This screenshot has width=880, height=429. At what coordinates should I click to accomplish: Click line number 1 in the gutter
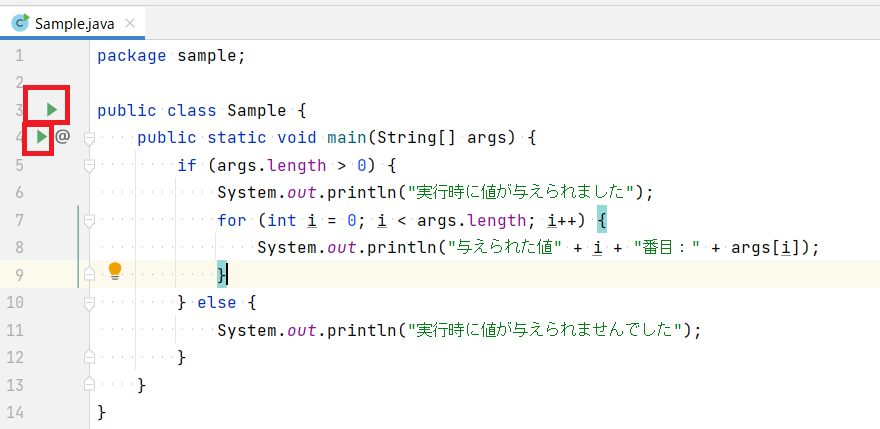pos(20,55)
